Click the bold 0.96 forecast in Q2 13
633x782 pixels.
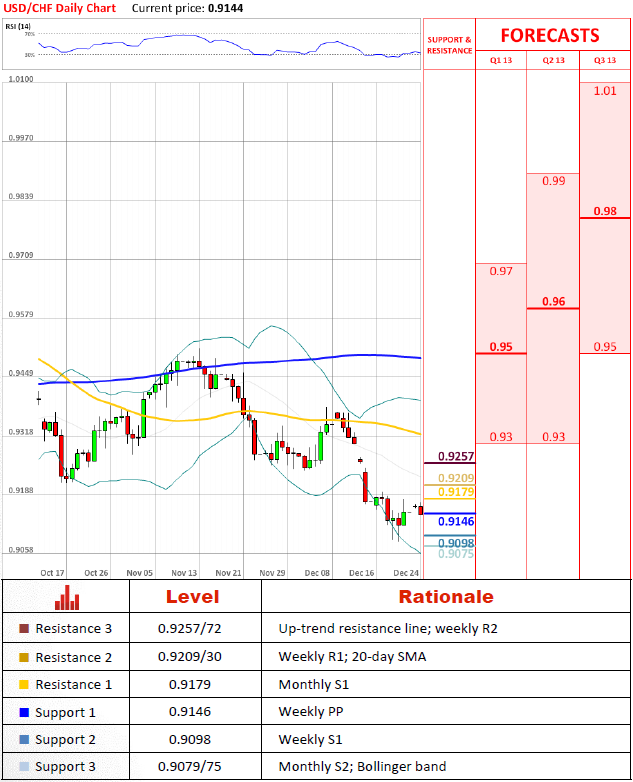[553, 301]
